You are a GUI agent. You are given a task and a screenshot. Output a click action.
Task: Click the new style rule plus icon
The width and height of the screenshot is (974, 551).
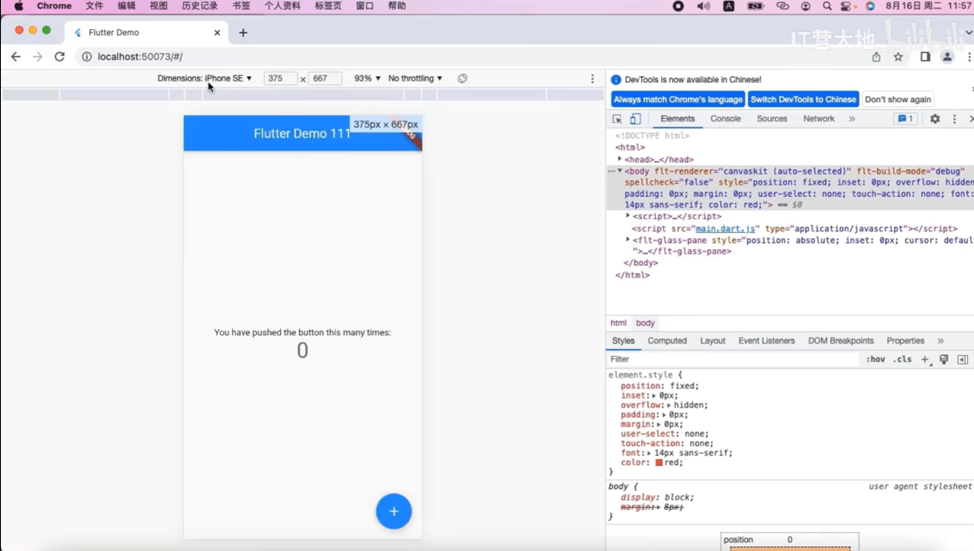[x=926, y=359]
